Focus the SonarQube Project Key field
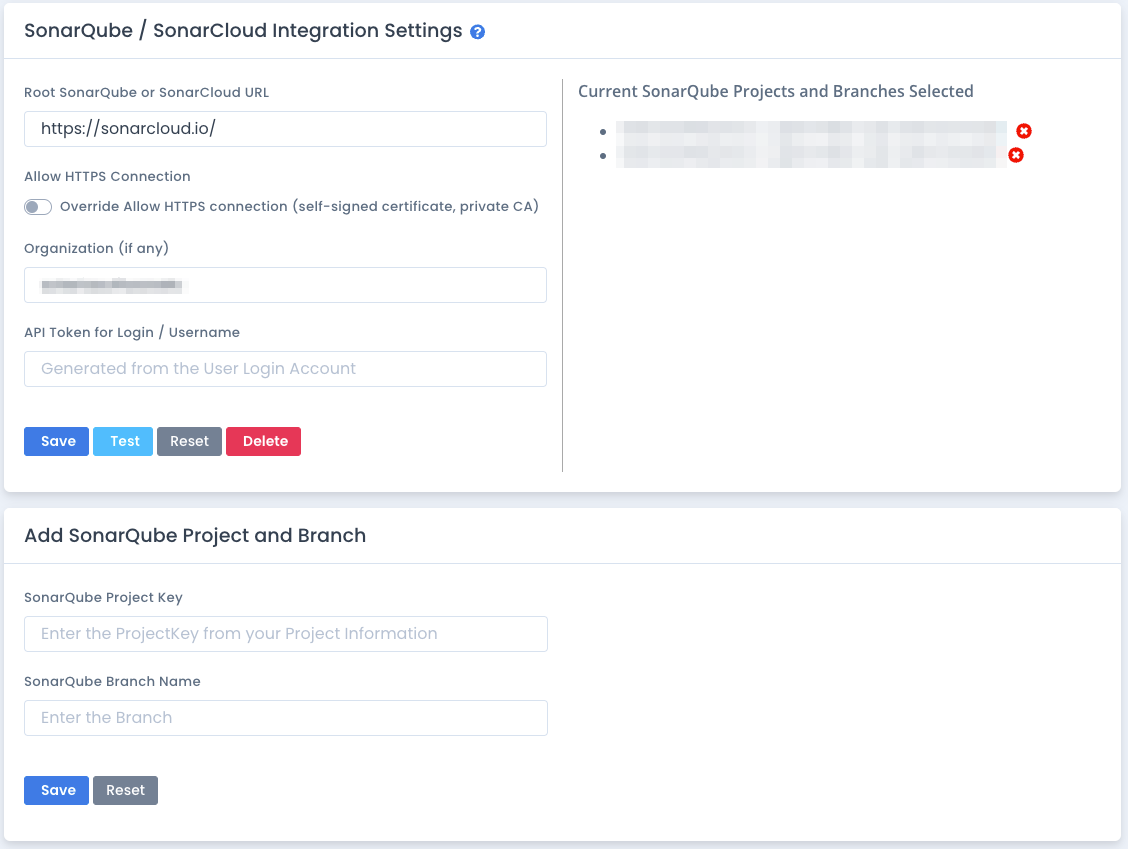1128x849 pixels. [x=286, y=634]
